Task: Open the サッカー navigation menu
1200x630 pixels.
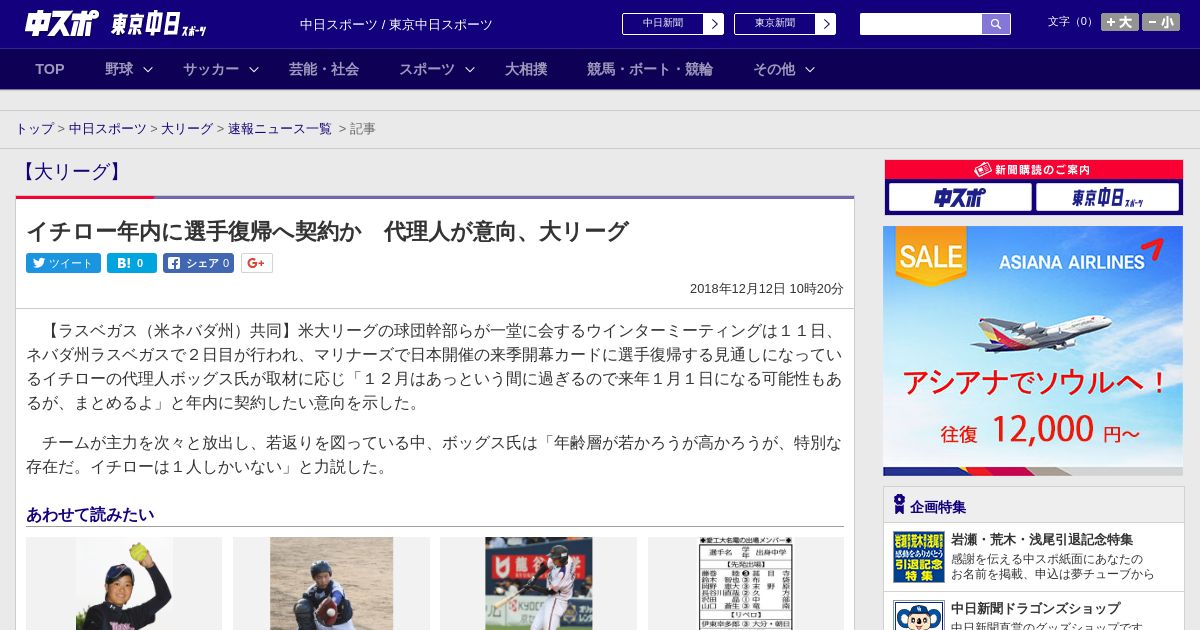Action: pyautogui.click(x=211, y=69)
